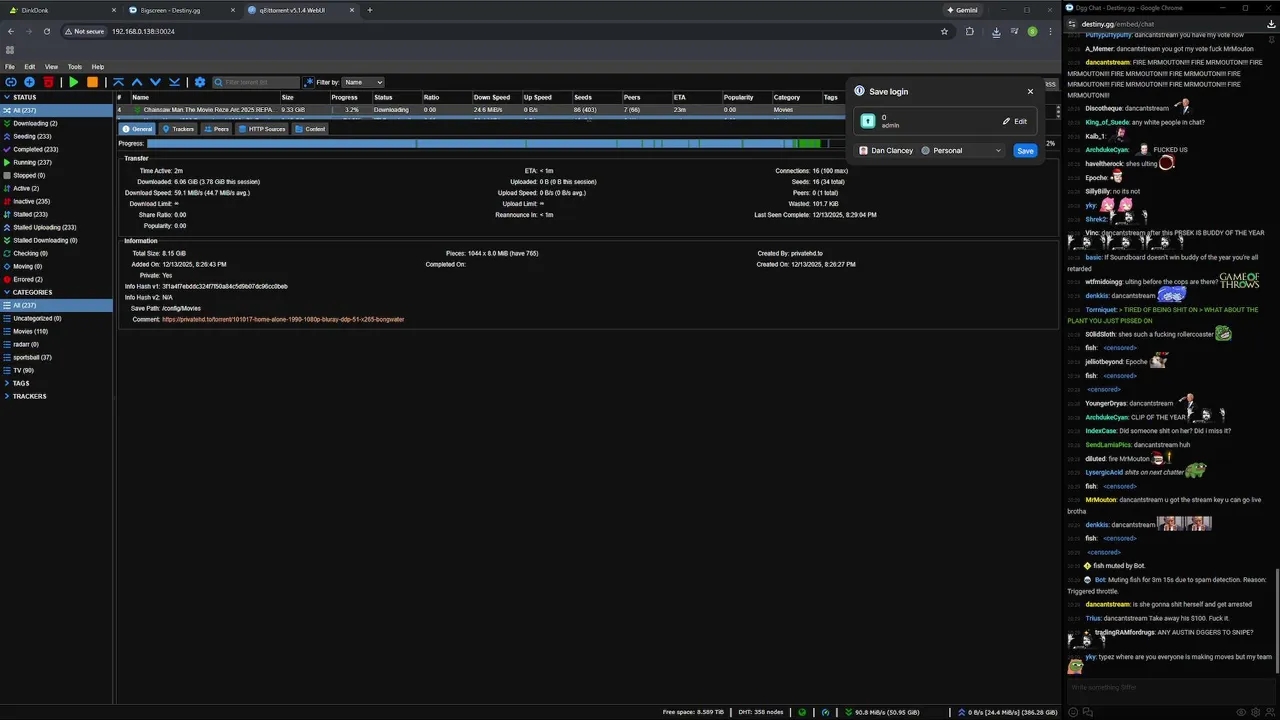Select Movies (110) category filter

click(56, 331)
